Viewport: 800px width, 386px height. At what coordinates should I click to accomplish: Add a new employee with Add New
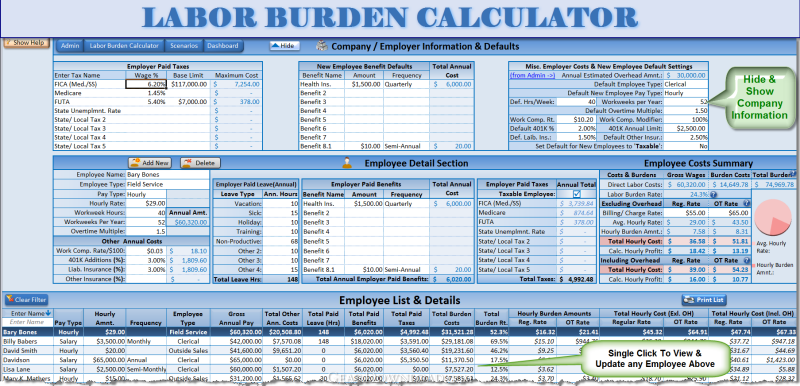(150, 163)
